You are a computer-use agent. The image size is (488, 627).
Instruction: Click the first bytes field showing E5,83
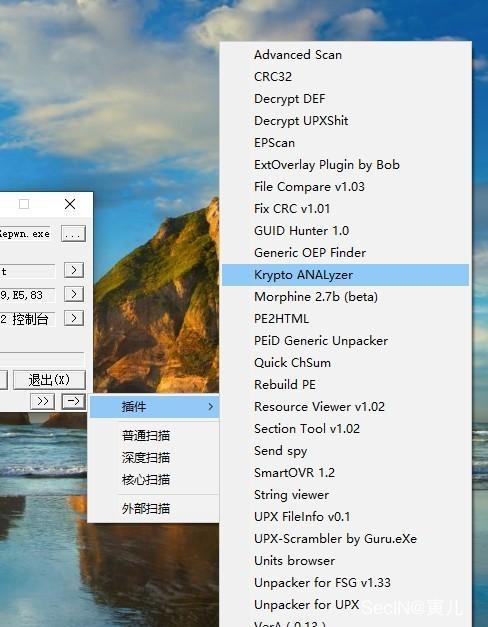tap(27, 295)
